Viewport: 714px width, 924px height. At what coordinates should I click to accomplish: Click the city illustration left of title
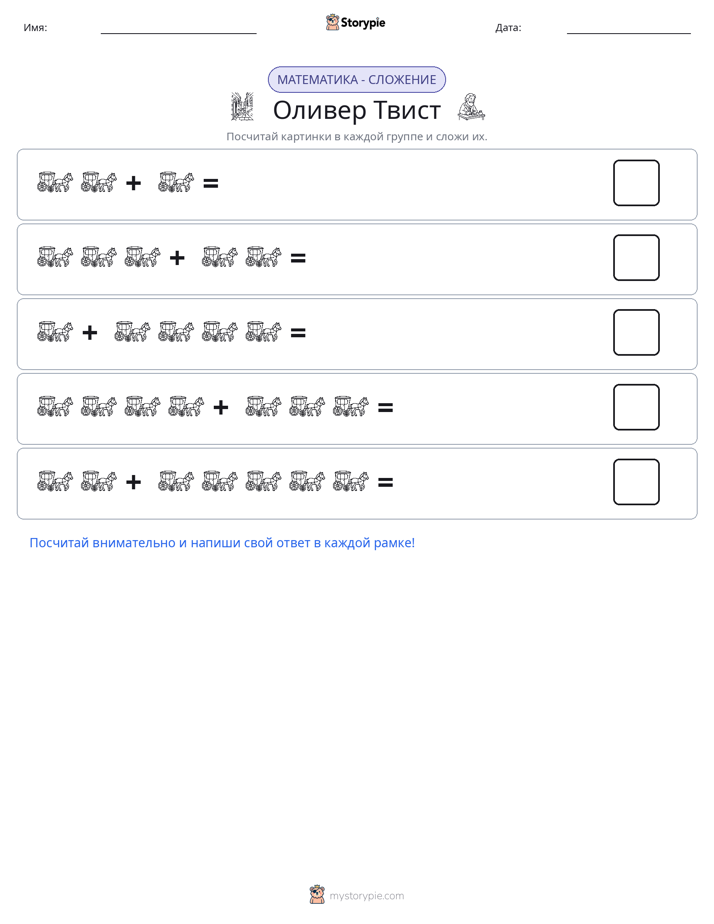tap(242, 107)
